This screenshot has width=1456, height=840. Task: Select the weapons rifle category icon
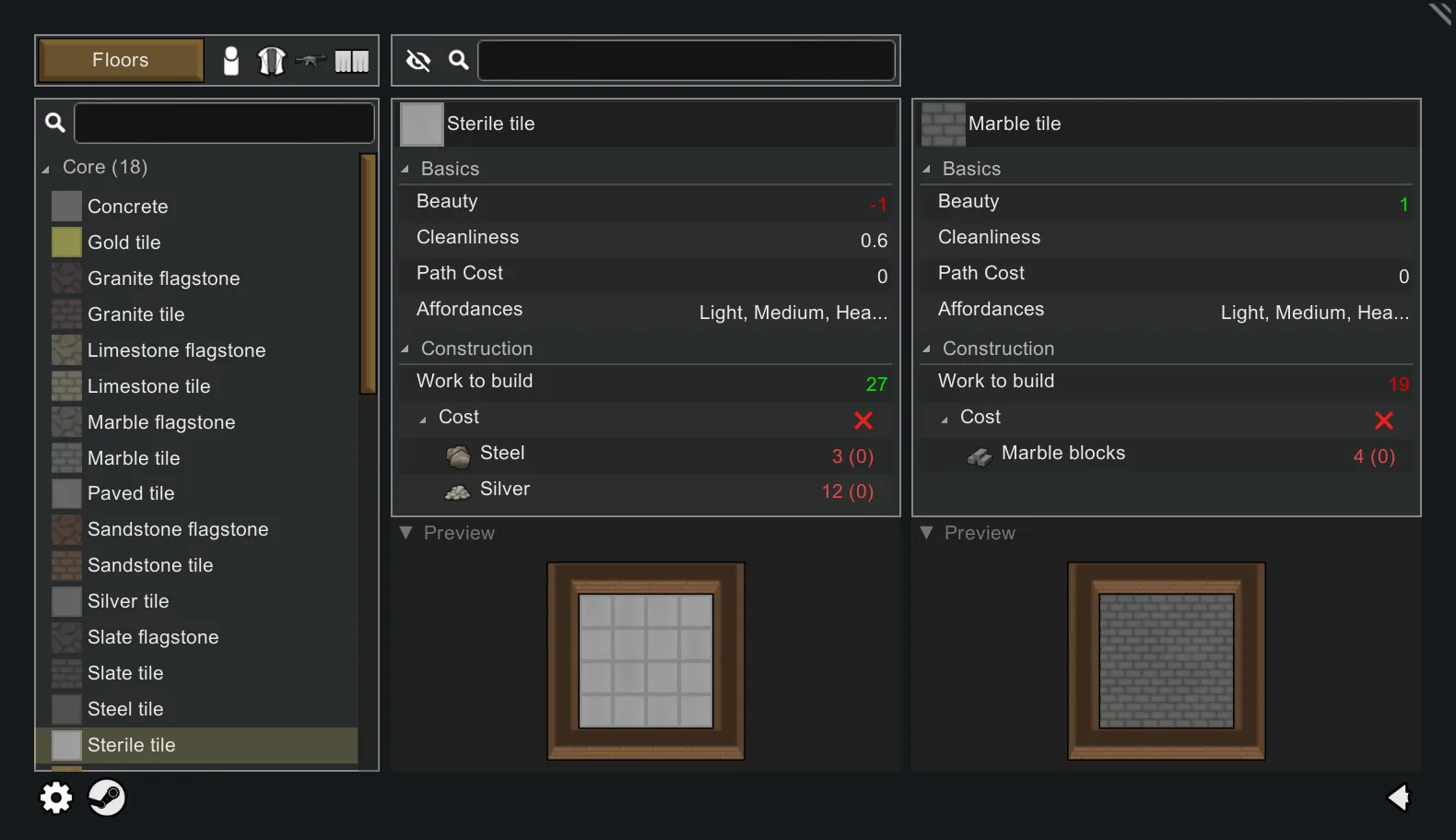[x=311, y=61]
